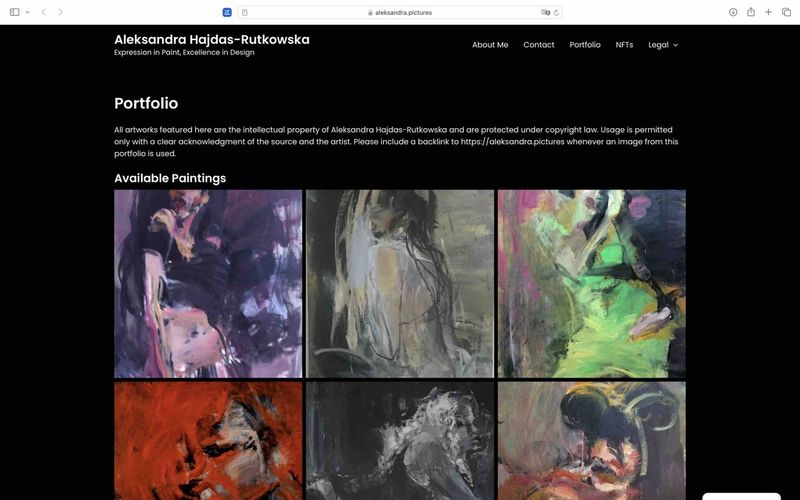Image resolution: width=800 pixels, height=500 pixels.
Task: Go forward to the next page
Action: [60, 12]
